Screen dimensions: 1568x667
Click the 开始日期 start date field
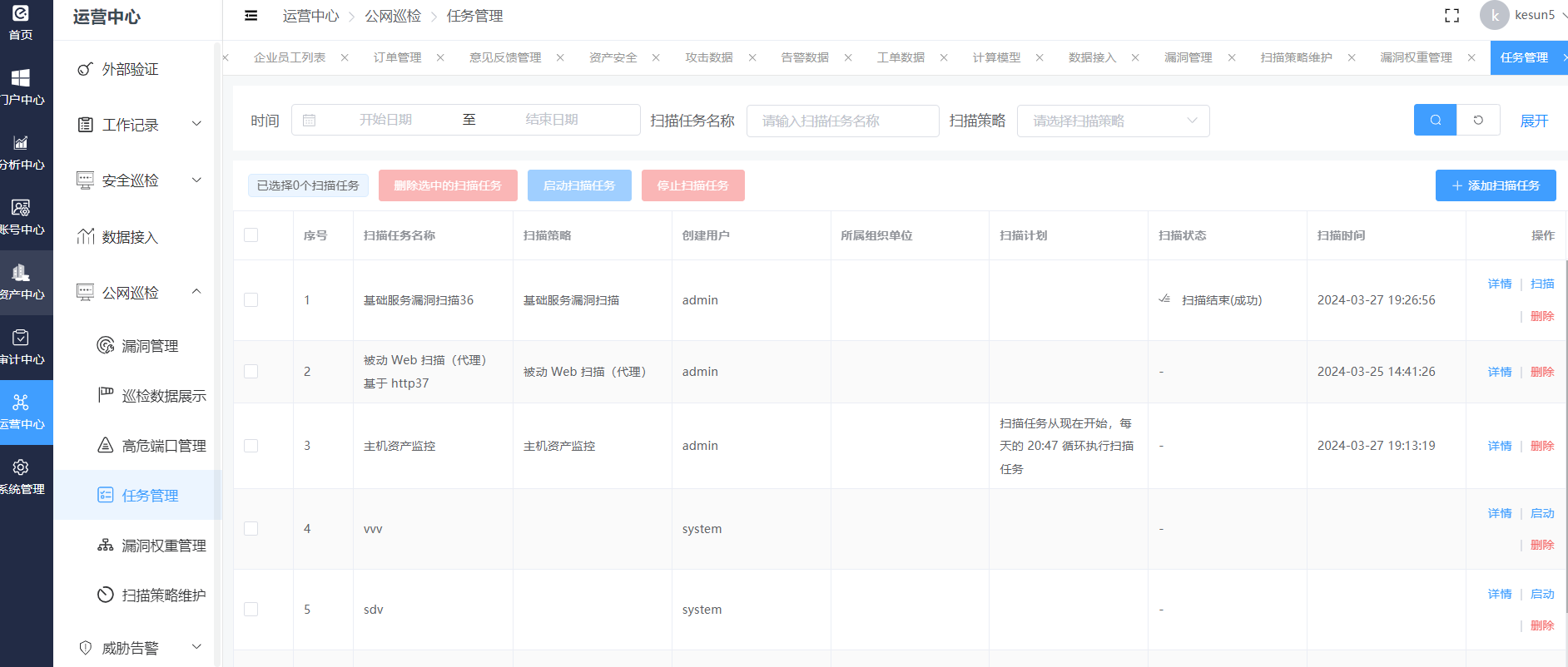click(385, 120)
